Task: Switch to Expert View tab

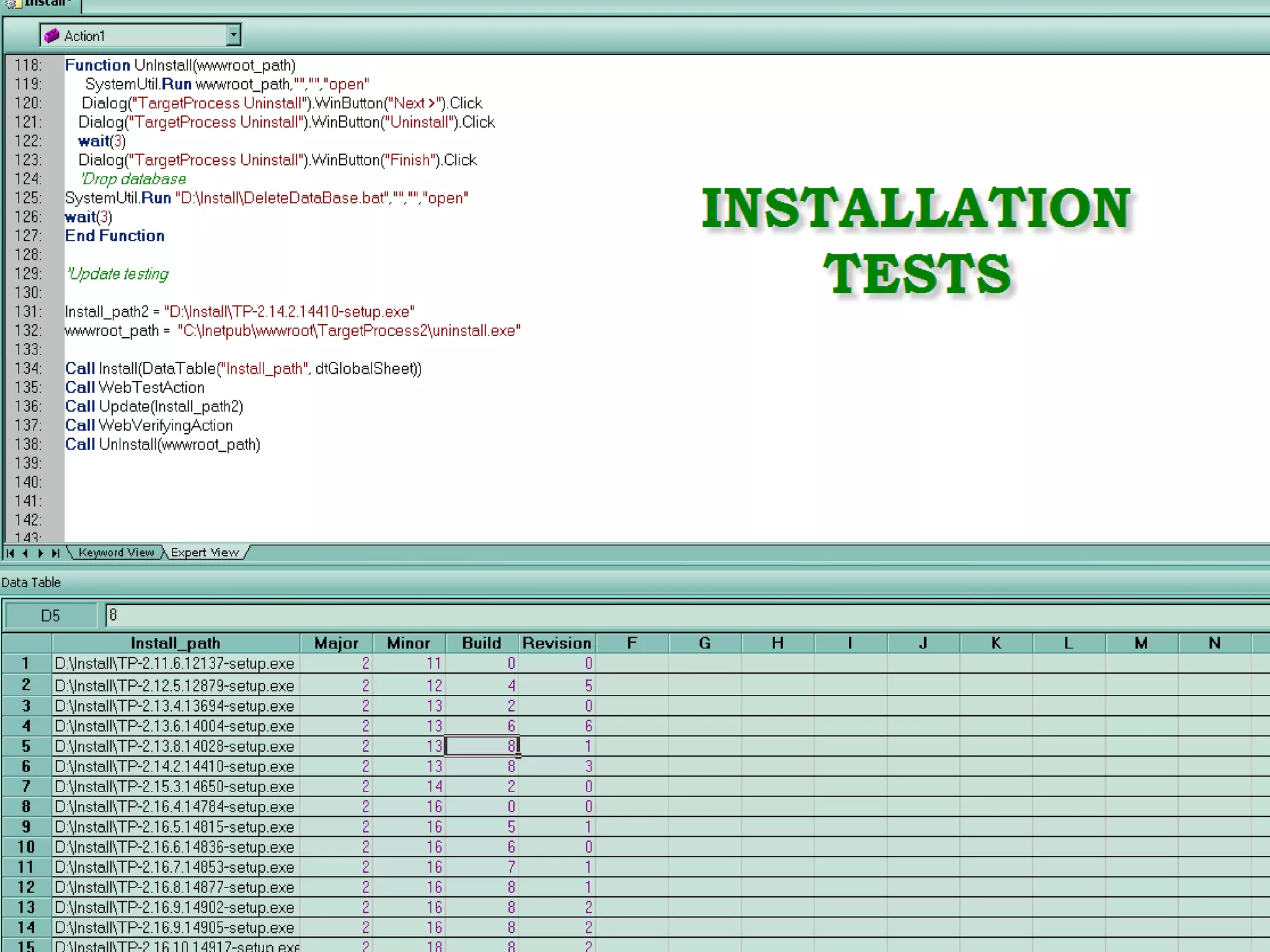Action: point(205,552)
